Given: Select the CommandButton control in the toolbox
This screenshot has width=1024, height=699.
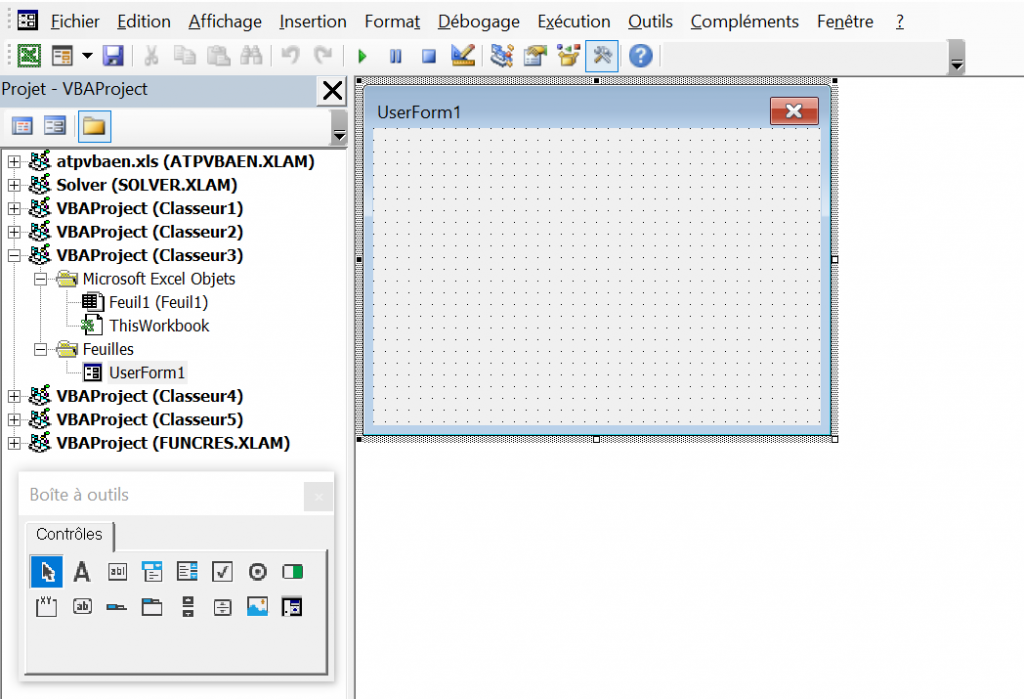Looking at the screenshot, I should (x=81, y=606).
